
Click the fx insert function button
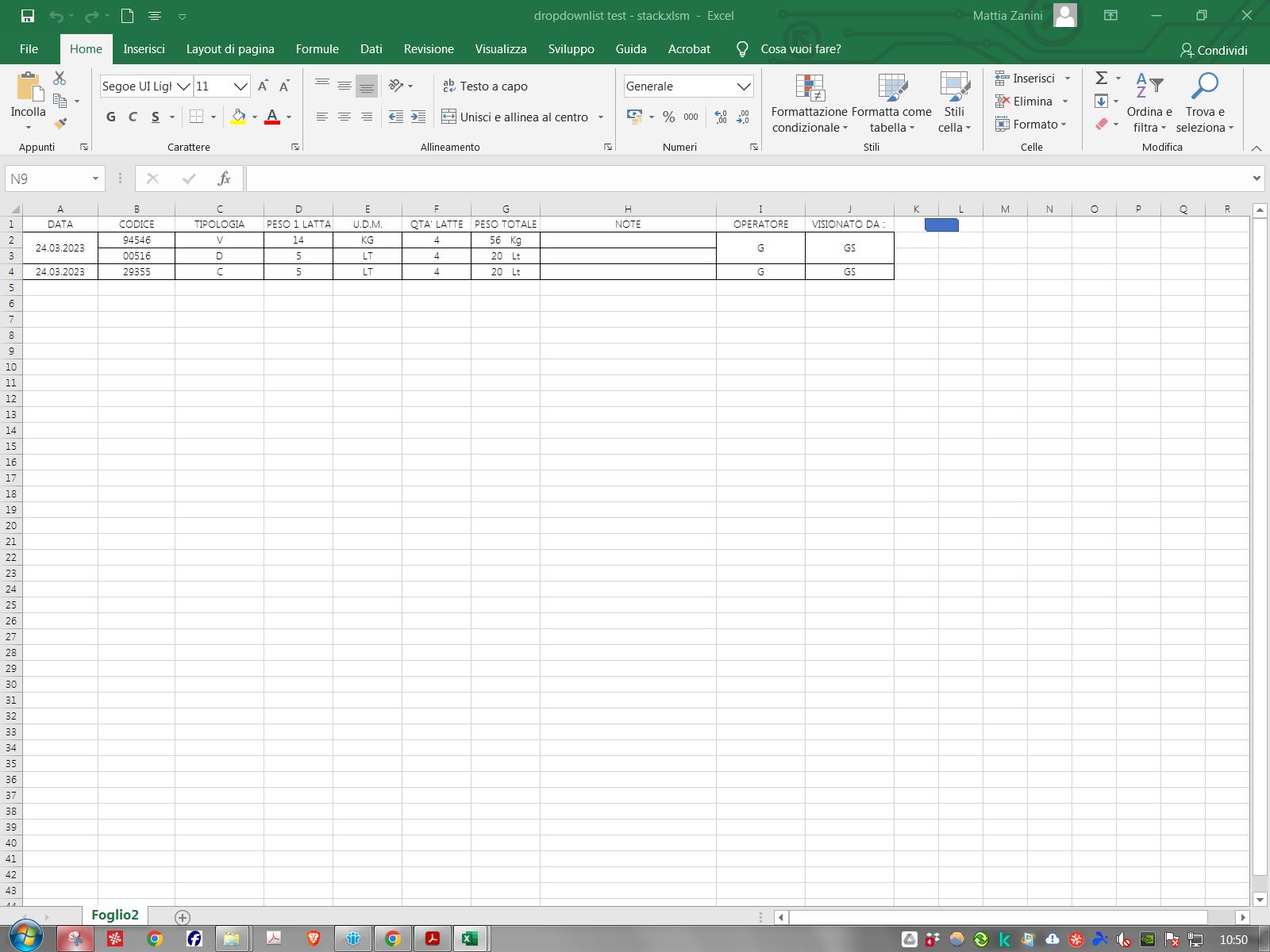(x=223, y=178)
